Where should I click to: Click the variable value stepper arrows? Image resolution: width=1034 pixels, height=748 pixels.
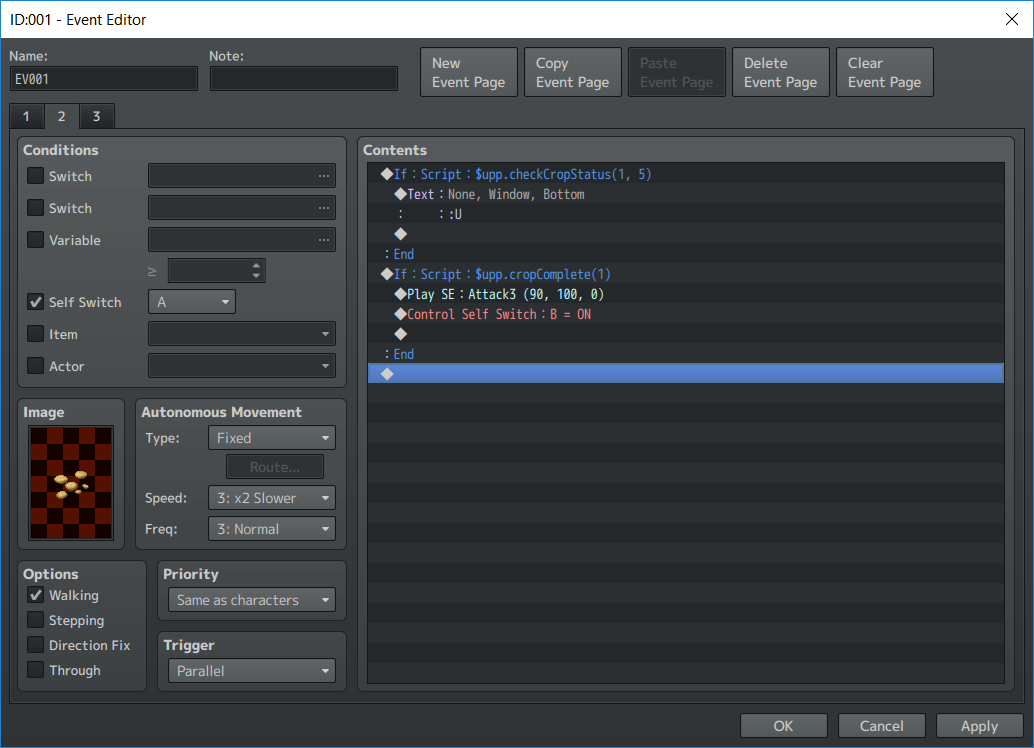click(257, 271)
